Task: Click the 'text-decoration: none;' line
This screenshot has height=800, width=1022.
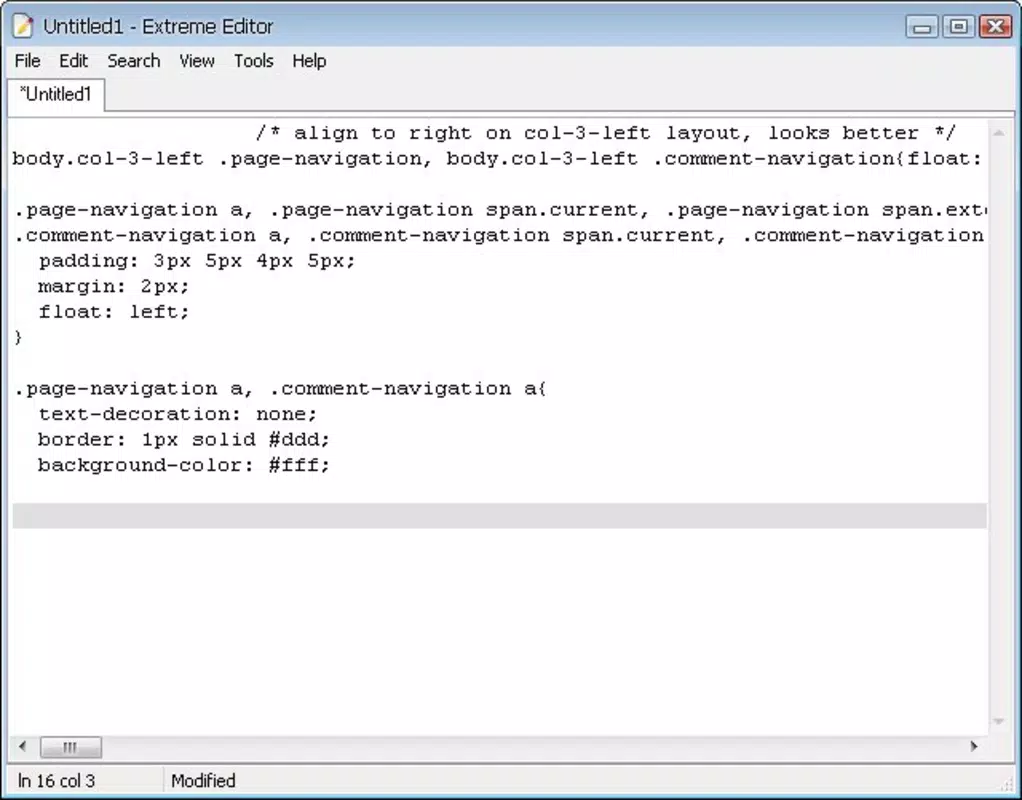Action: [x=177, y=414]
